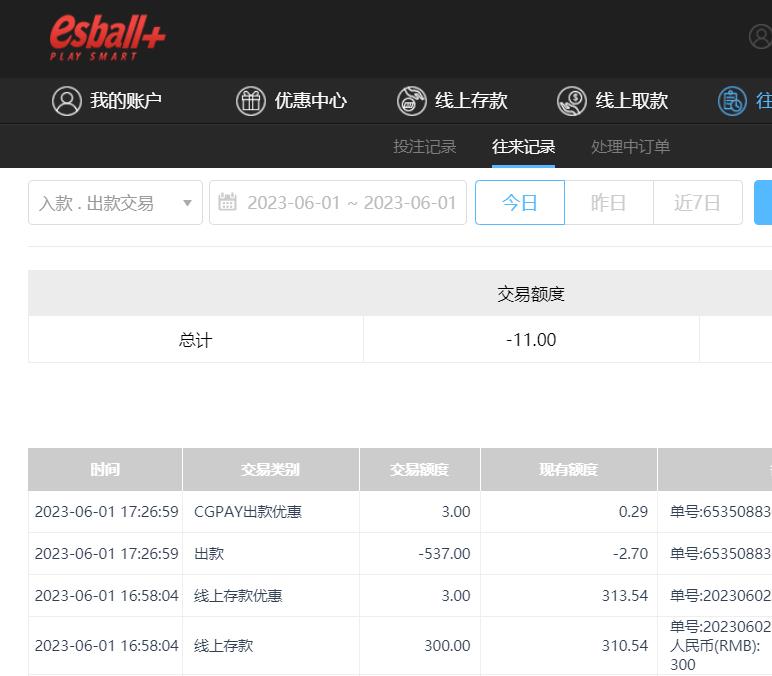Click the 313.54 balance cell
Screen dimensions: 772x676
[x=569, y=596]
